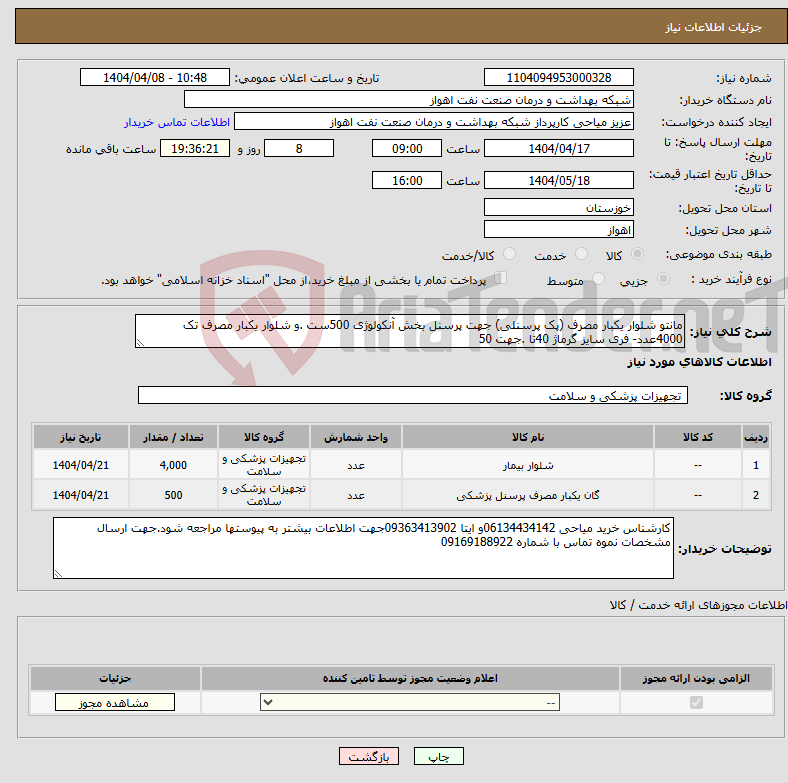Click the resize grip of the description textarea

(140, 343)
